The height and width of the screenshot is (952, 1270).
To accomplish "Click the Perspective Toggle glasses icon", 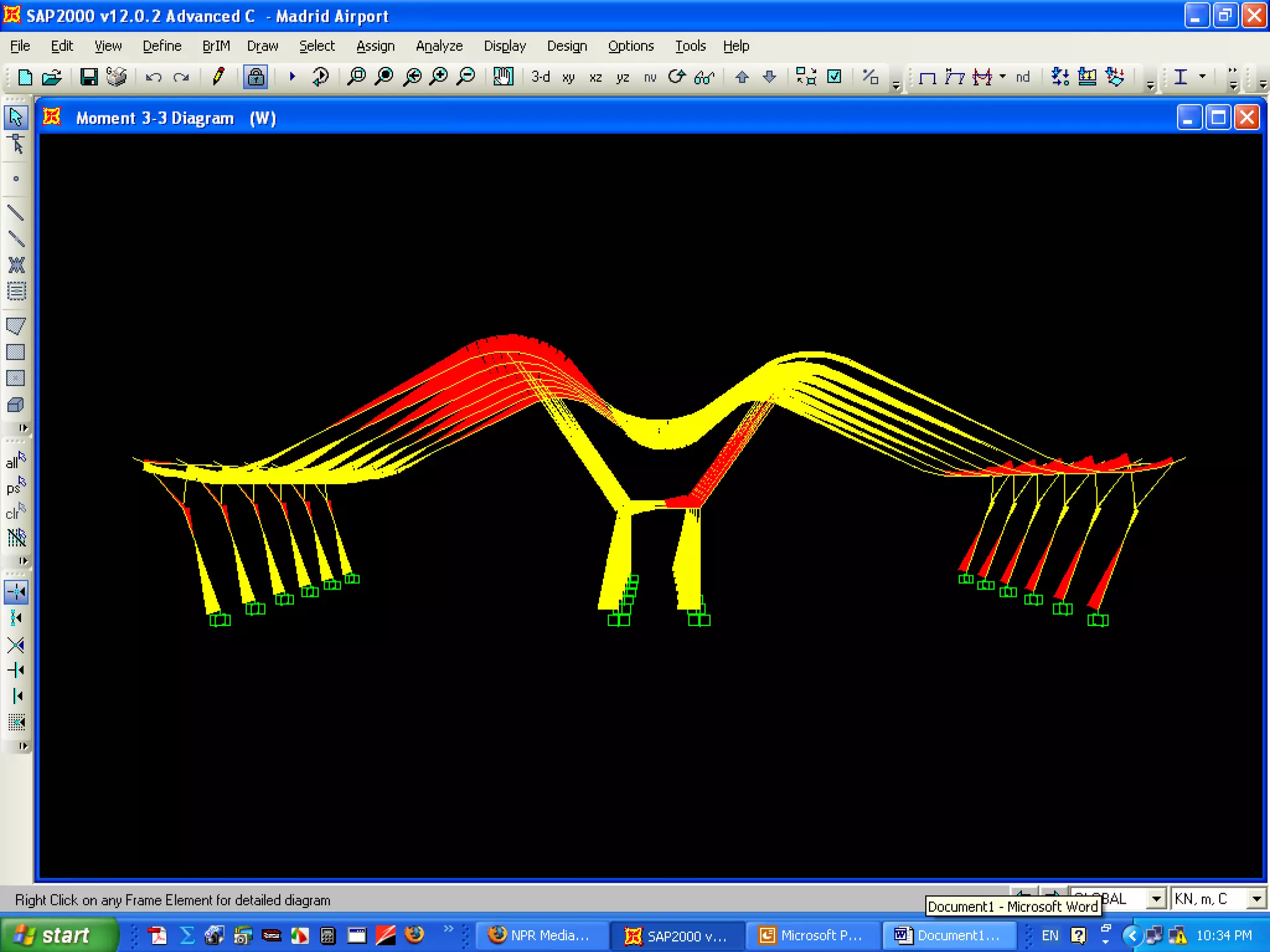I will coord(704,77).
